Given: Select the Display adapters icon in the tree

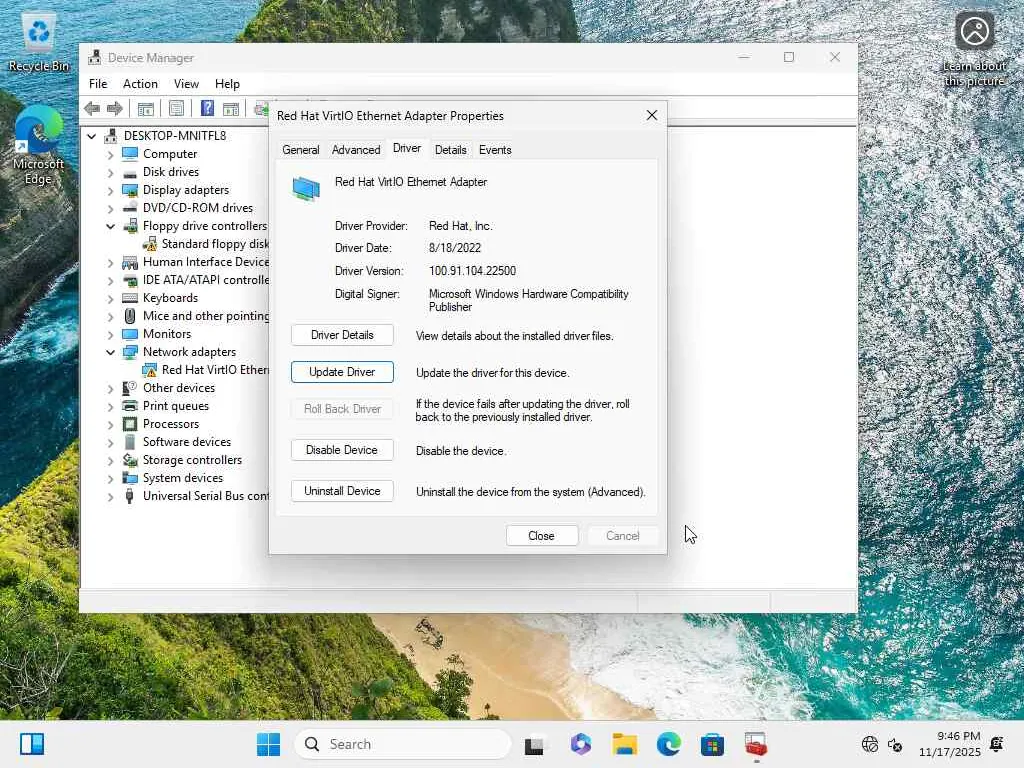Looking at the screenshot, I should point(131,190).
